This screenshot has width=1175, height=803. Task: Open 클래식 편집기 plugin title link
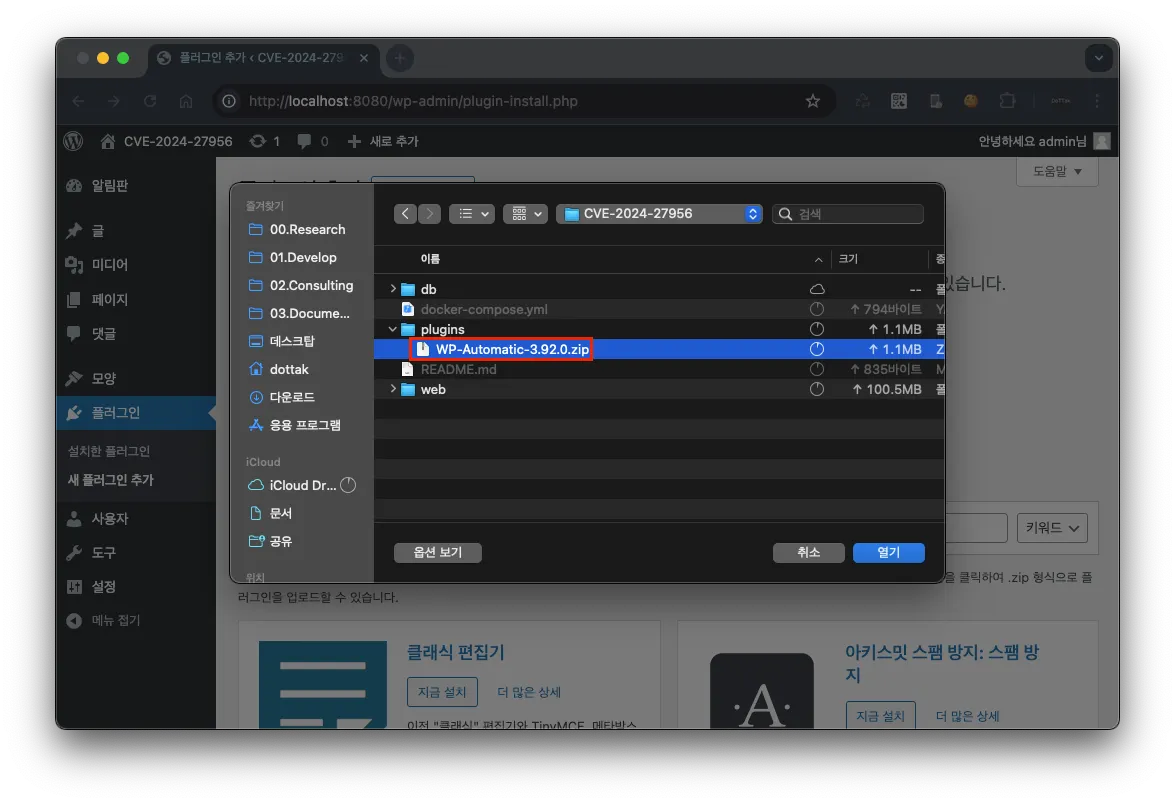[x=456, y=652]
